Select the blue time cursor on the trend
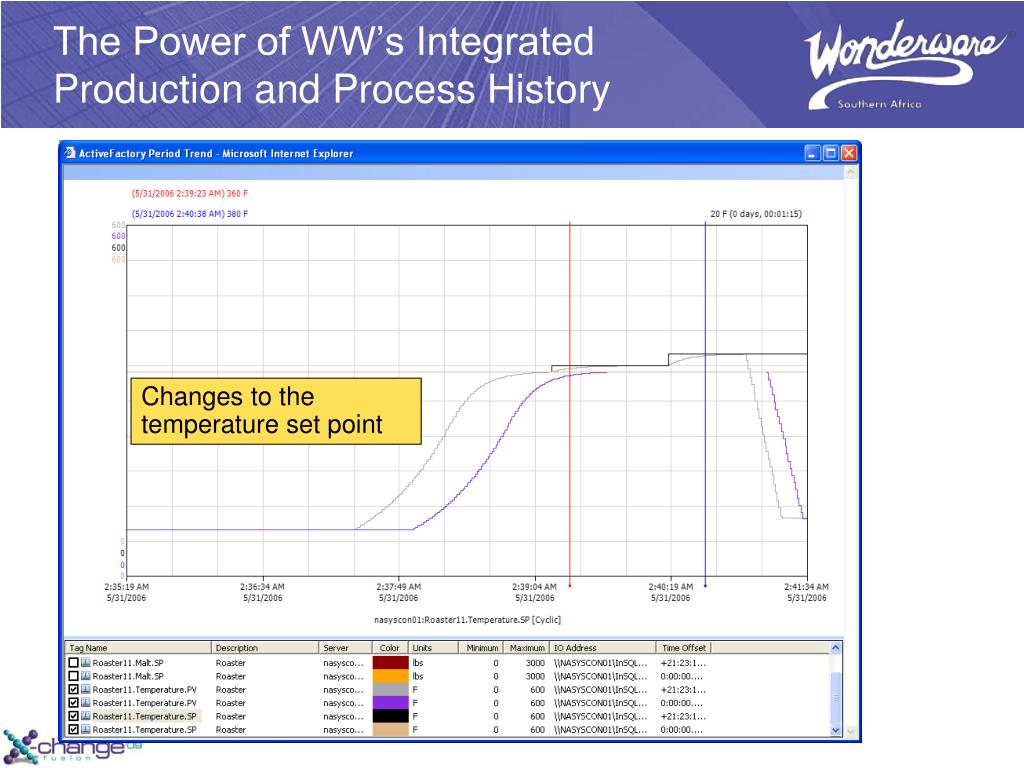The image size is (1024, 768). point(705,405)
